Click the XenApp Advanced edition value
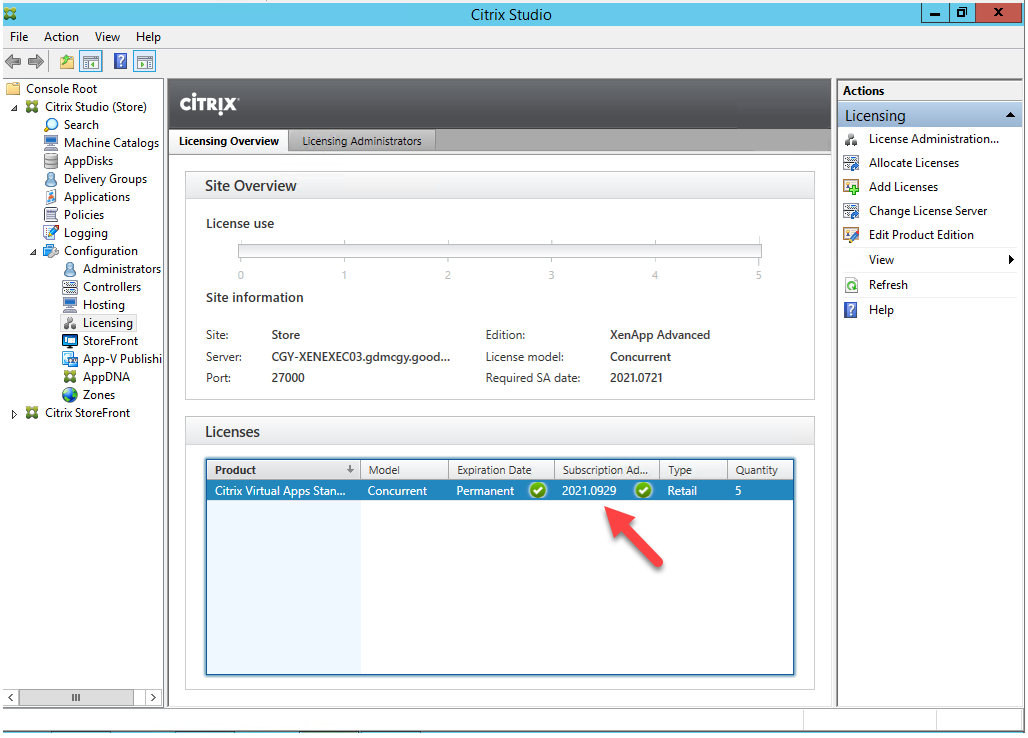1028x738 pixels. point(660,335)
